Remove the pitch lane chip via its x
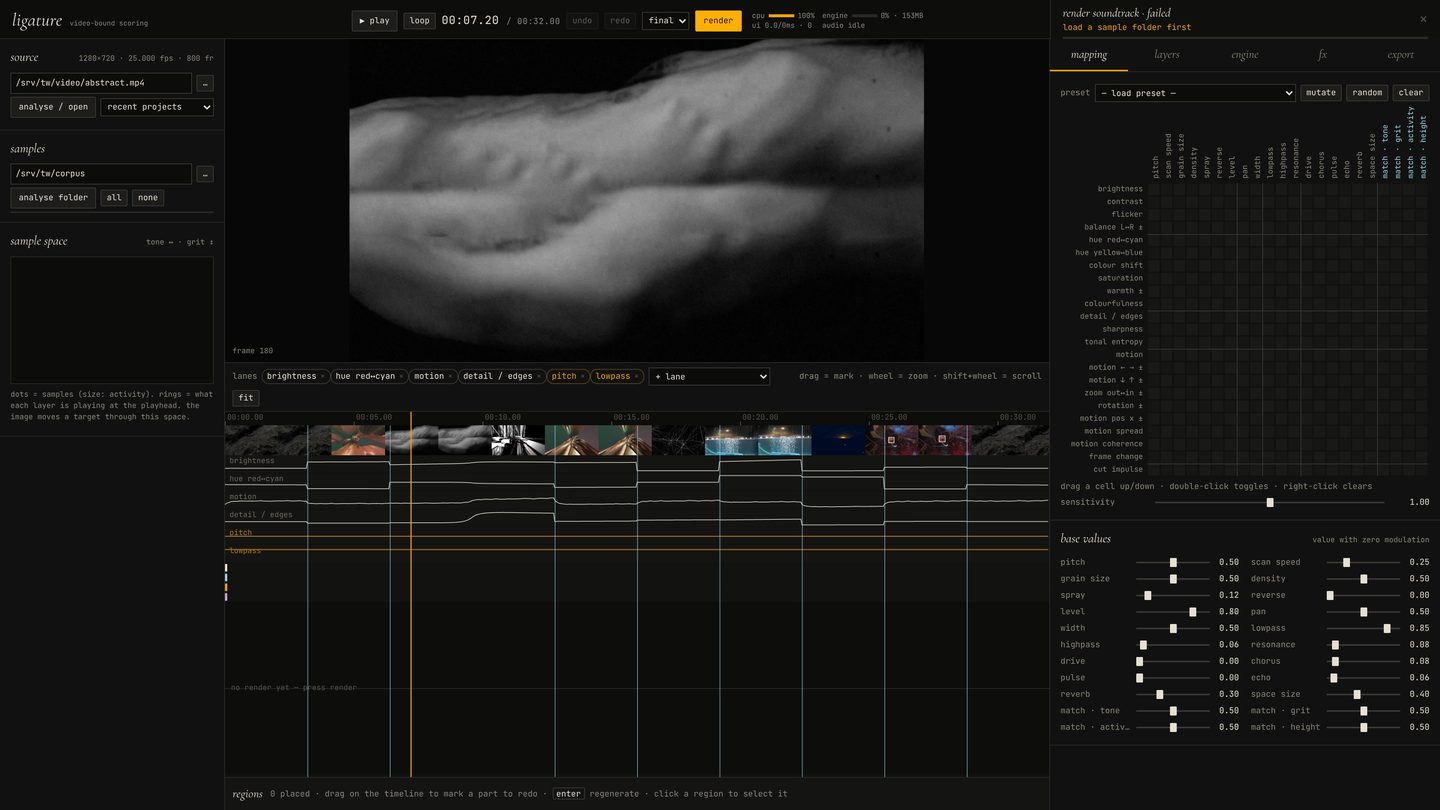The height and width of the screenshot is (810, 1440). 583,377
